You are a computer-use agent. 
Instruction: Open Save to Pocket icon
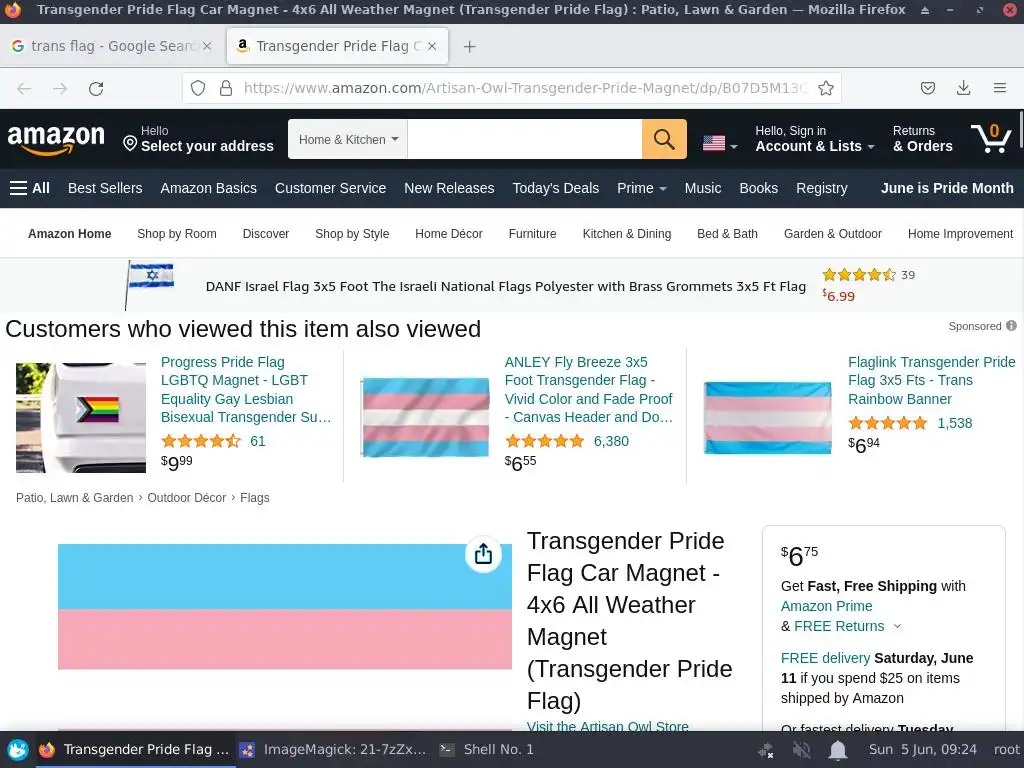coord(927,88)
